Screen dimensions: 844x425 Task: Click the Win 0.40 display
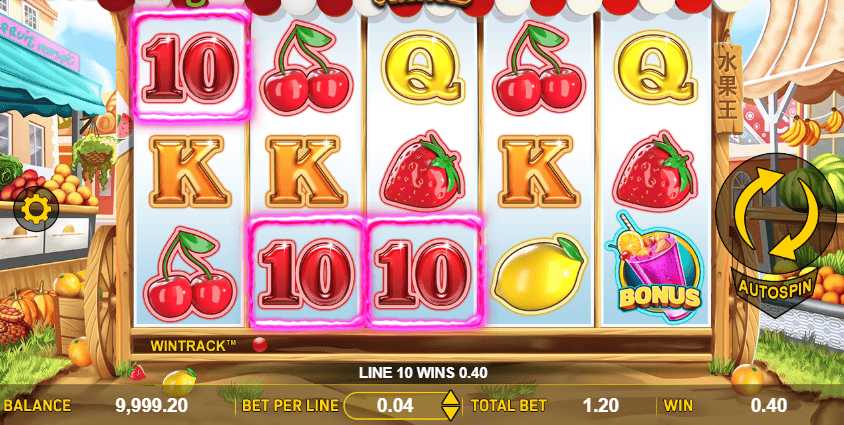click(x=768, y=405)
